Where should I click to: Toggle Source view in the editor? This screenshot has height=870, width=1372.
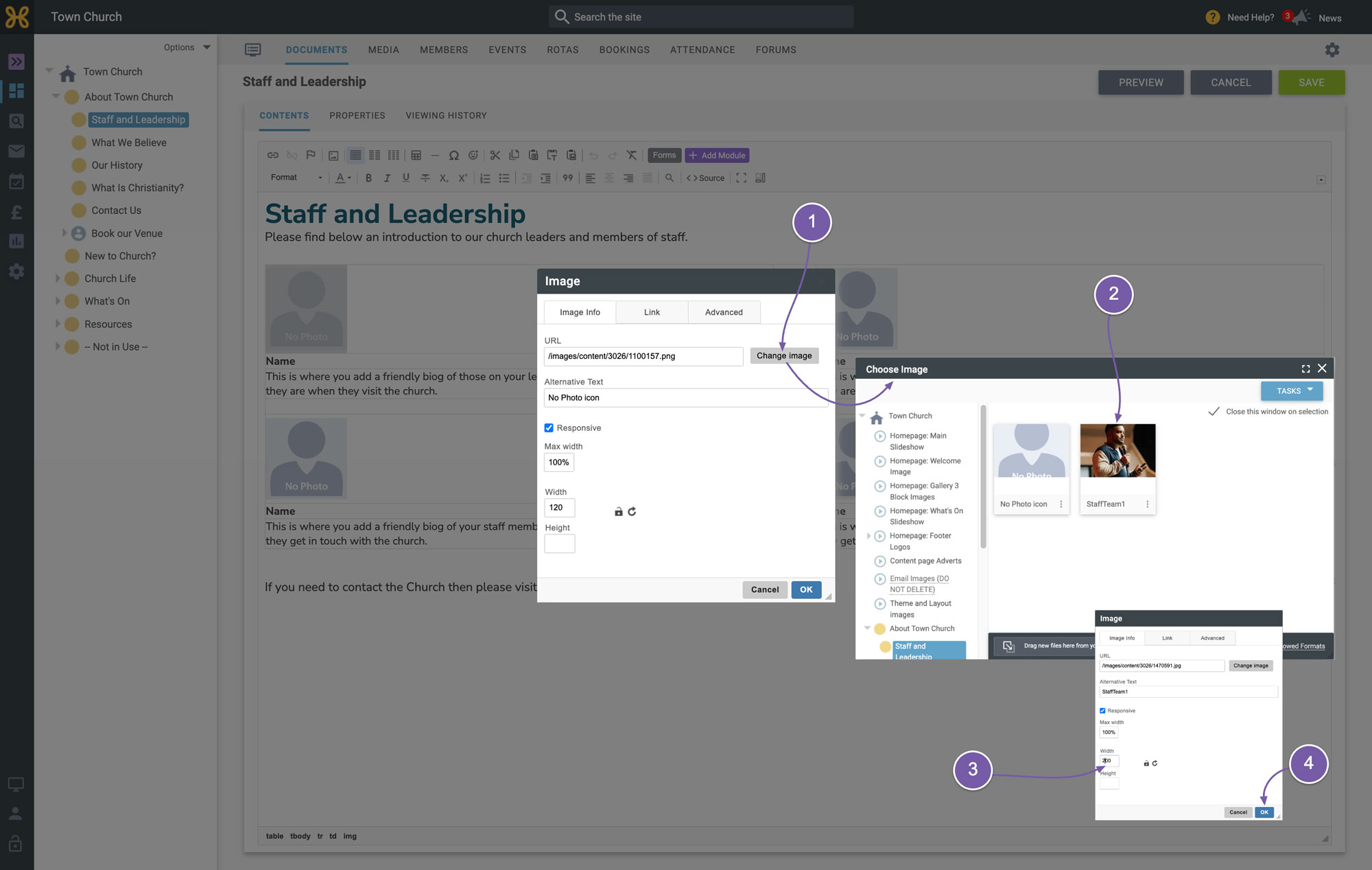[x=706, y=178]
